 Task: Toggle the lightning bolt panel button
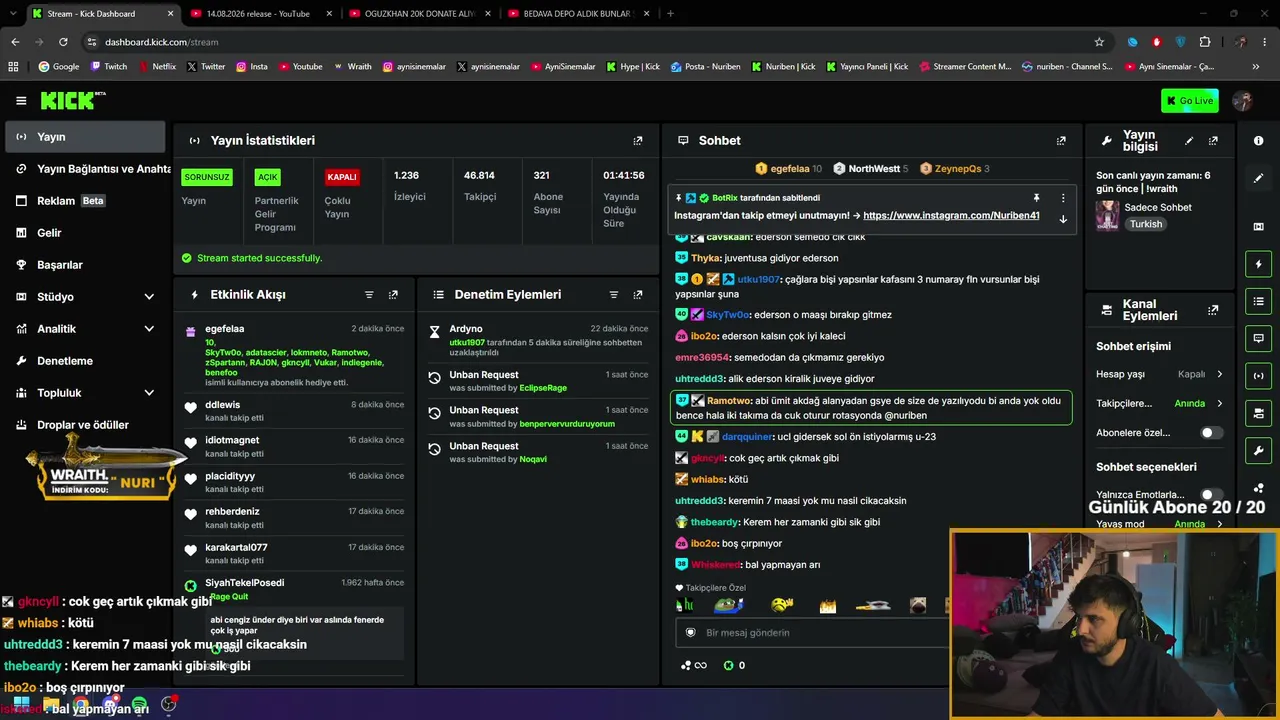coord(1258,264)
